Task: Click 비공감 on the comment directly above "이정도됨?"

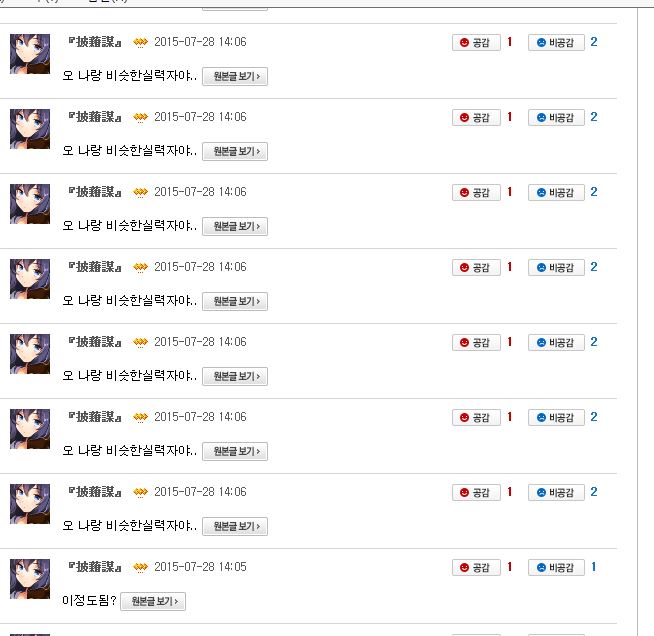Action: (x=556, y=492)
